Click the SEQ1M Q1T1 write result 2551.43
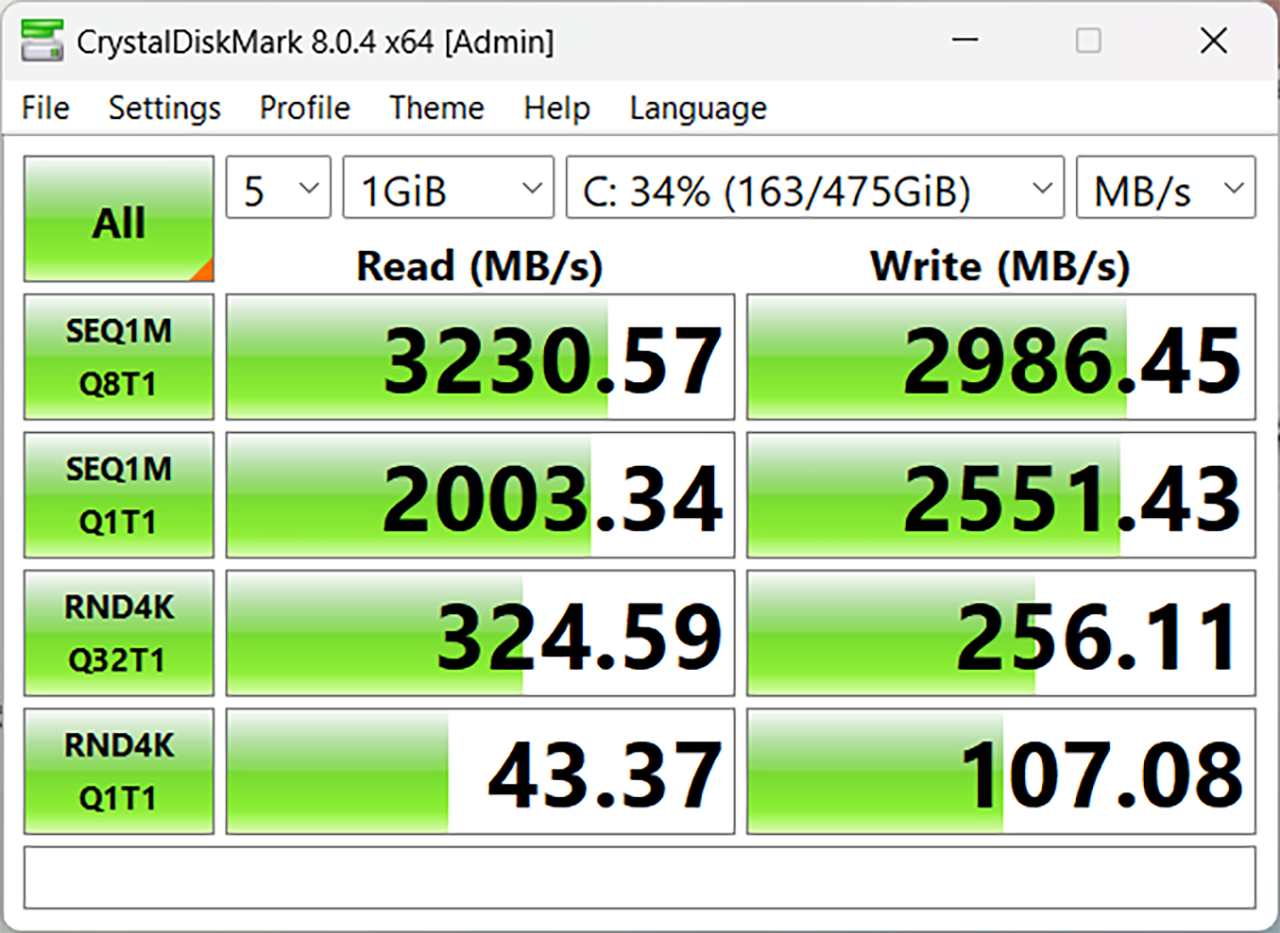Screen dimensions: 1280x933 [1001, 495]
